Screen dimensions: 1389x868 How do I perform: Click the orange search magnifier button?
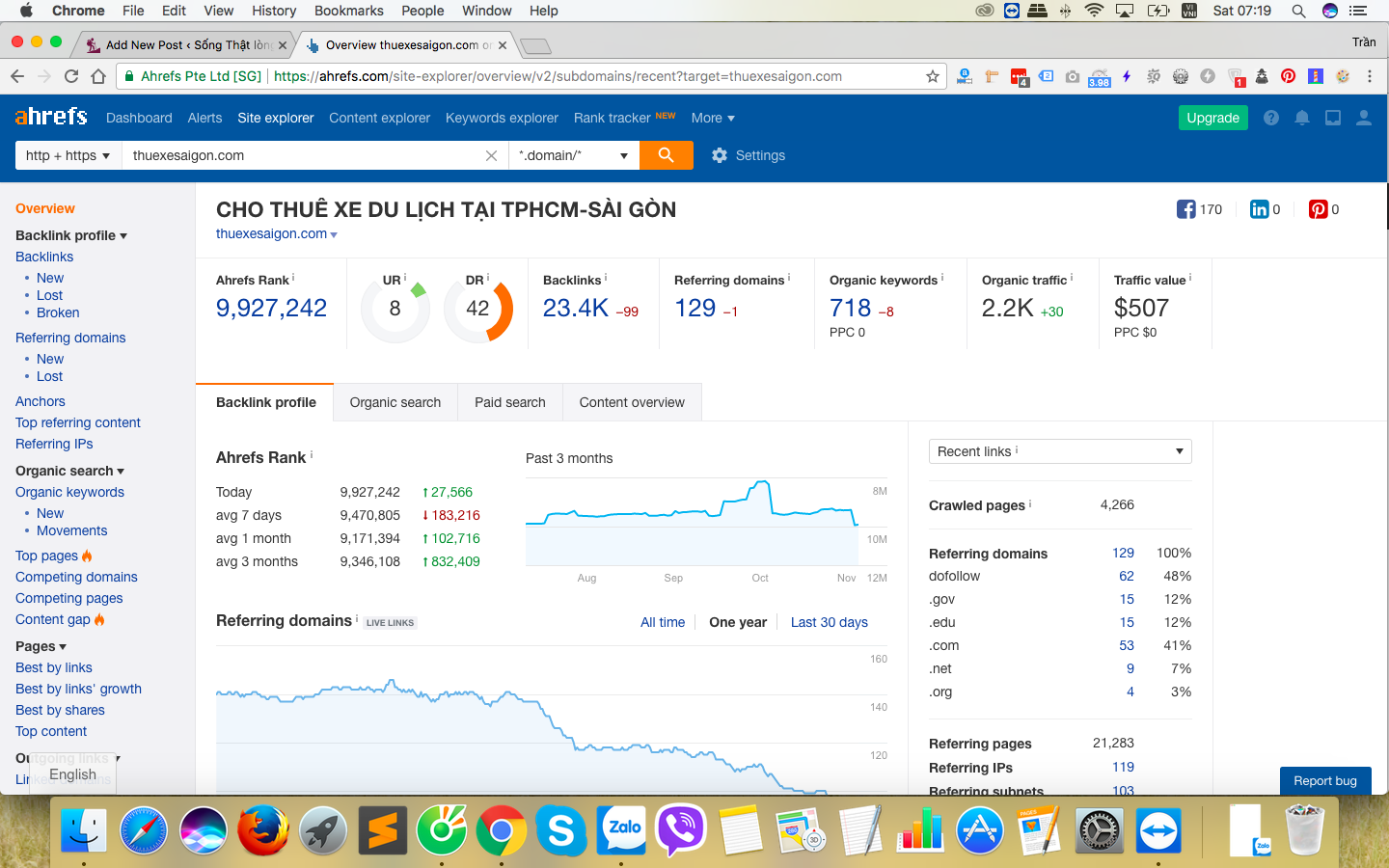[x=666, y=155]
